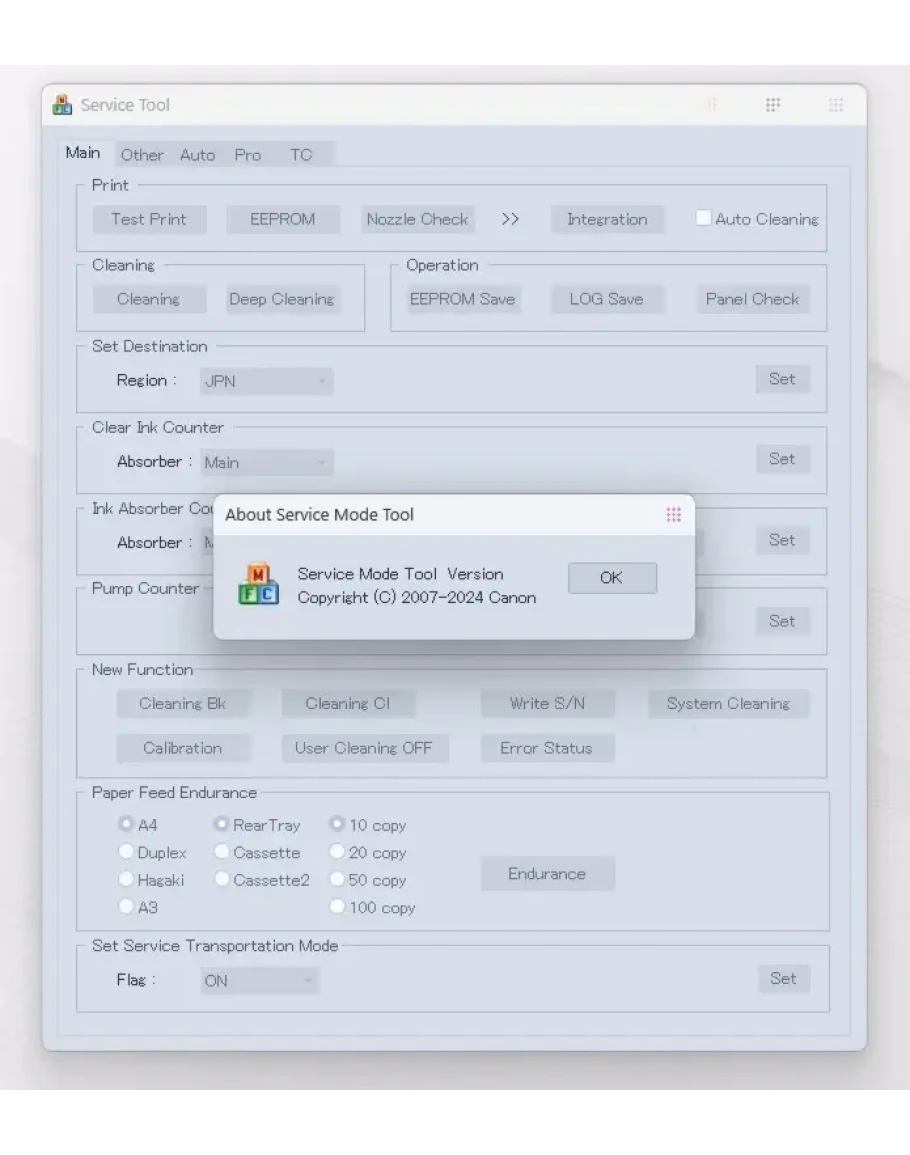Click the Nozzle Check button
This screenshot has width=910, height=1155.
[x=417, y=219]
